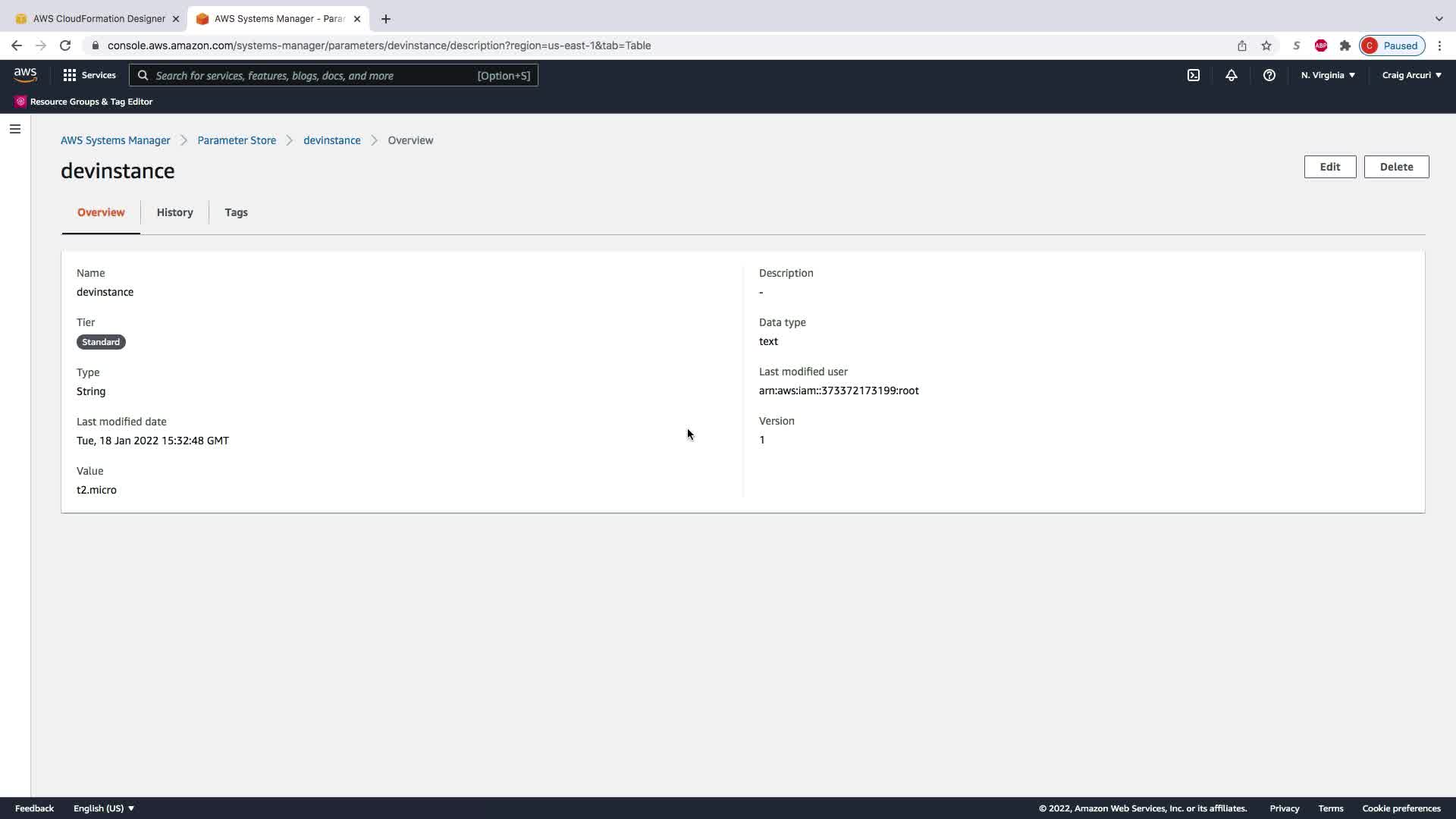The height and width of the screenshot is (819, 1456).
Task: Open the Services grid menu
Action: click(x=89, y=75)
